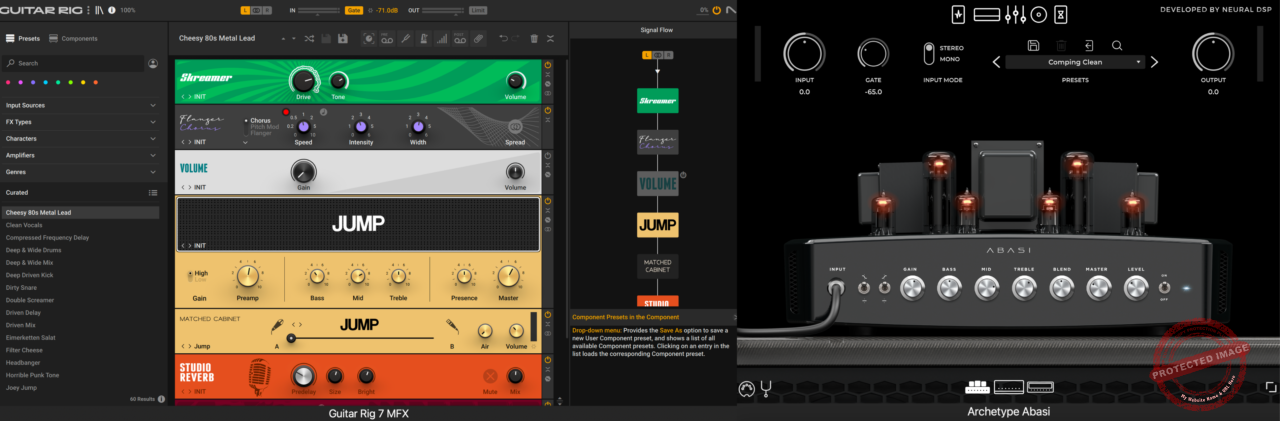Switch to the Components tab
The width and height of the screenshot is (1280, 421).
tap(74, 38)
